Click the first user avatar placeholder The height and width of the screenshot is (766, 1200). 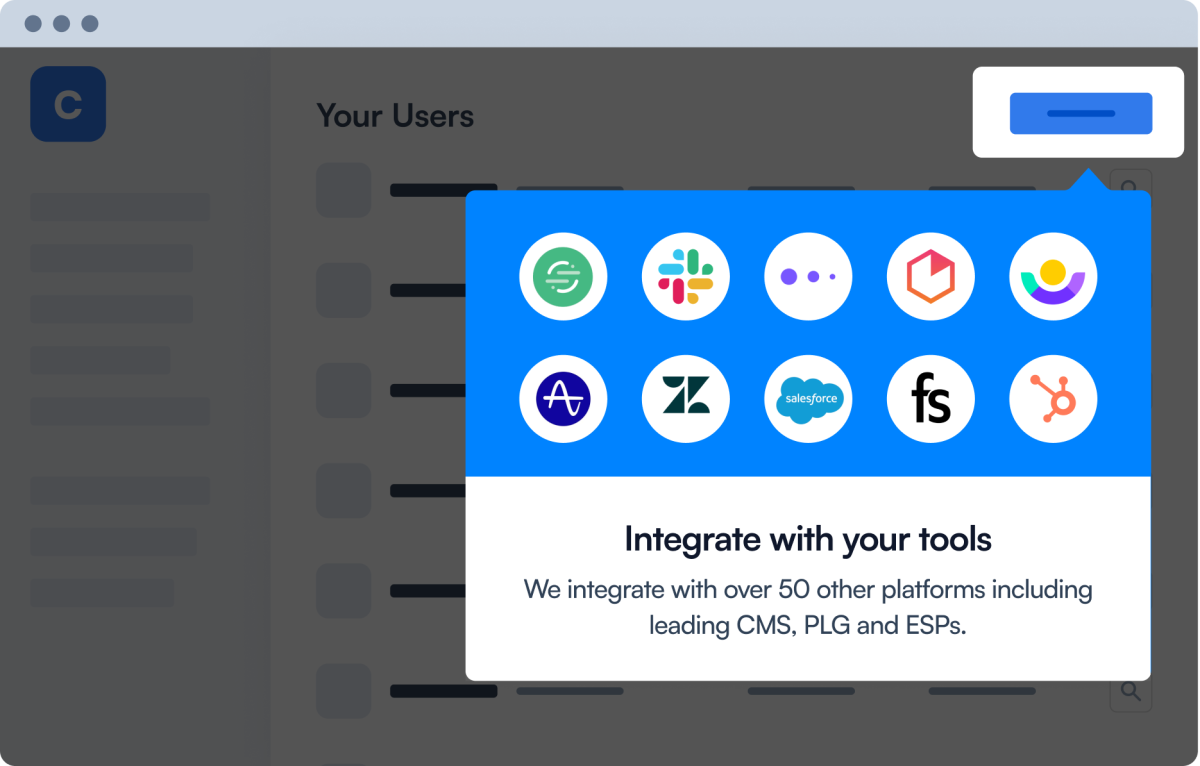pos(344,190)
